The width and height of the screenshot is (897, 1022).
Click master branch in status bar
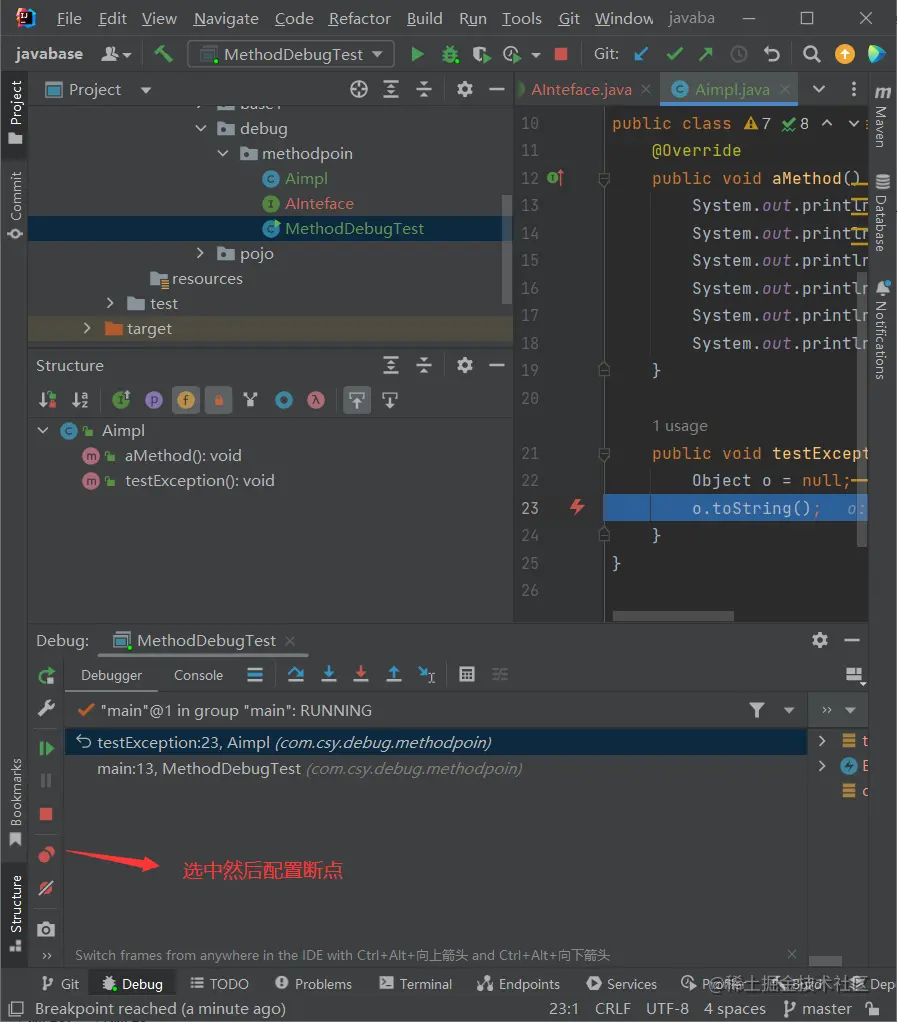tap(817, 1008)
